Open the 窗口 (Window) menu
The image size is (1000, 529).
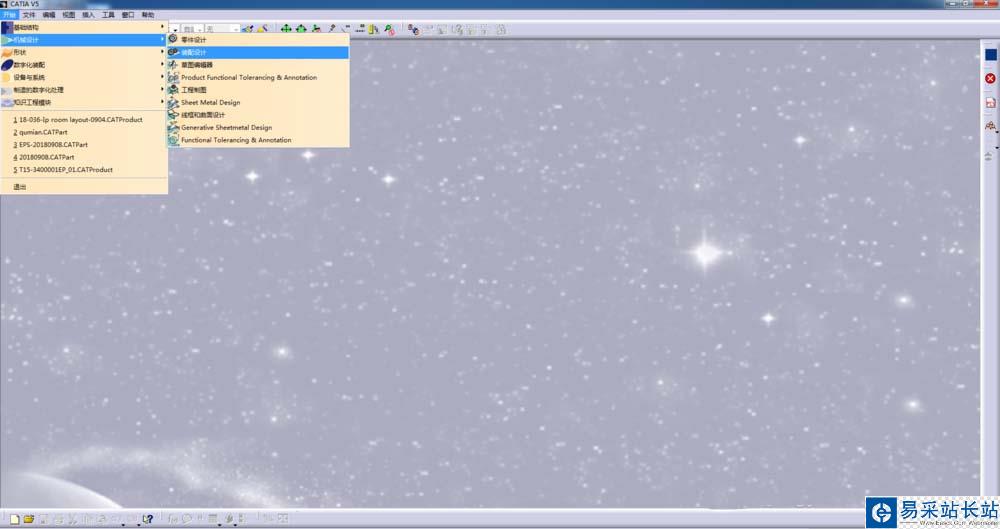tap(128, 15)
